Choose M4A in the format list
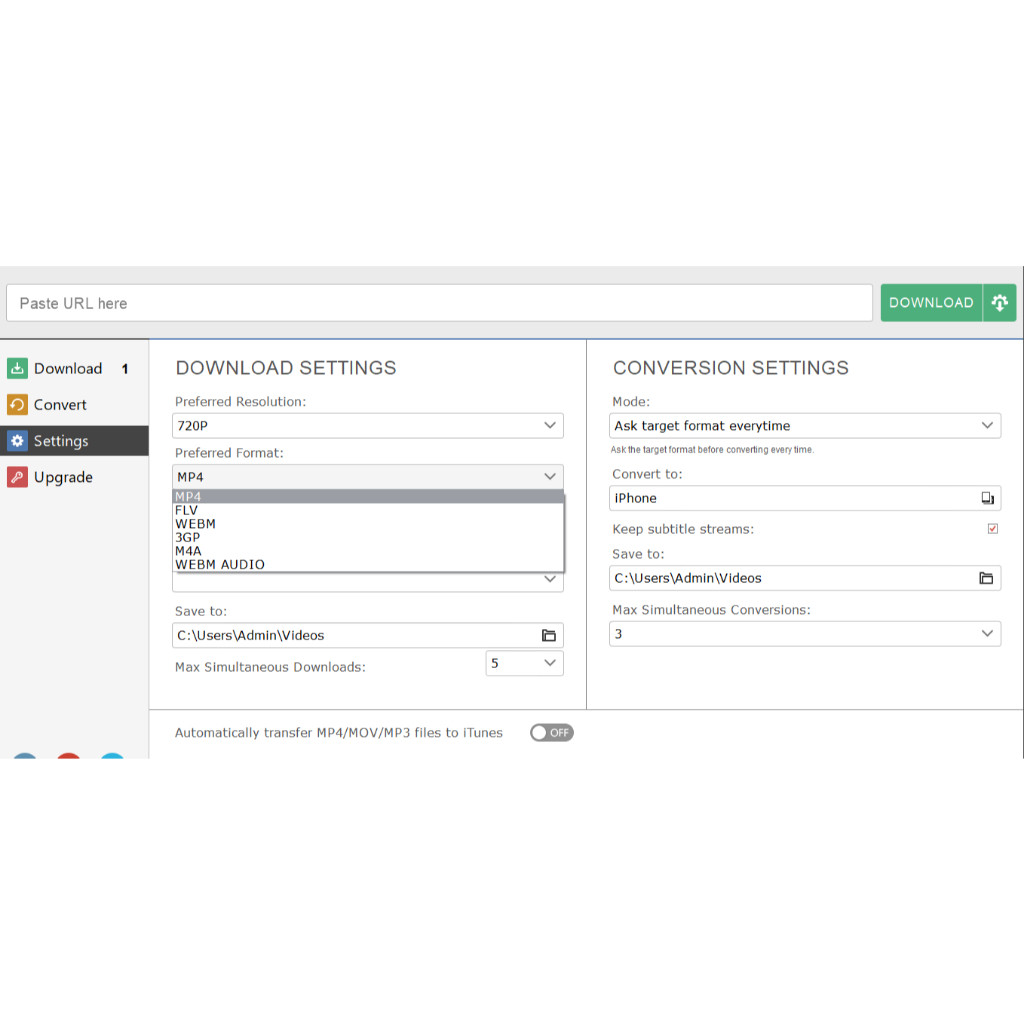1024x1024 pixels. [x=189, y=551]
